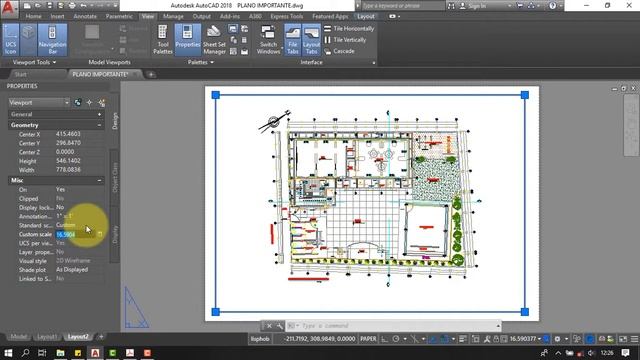
Task: Click the Open file quick-access icon
Action: point(38,6)
